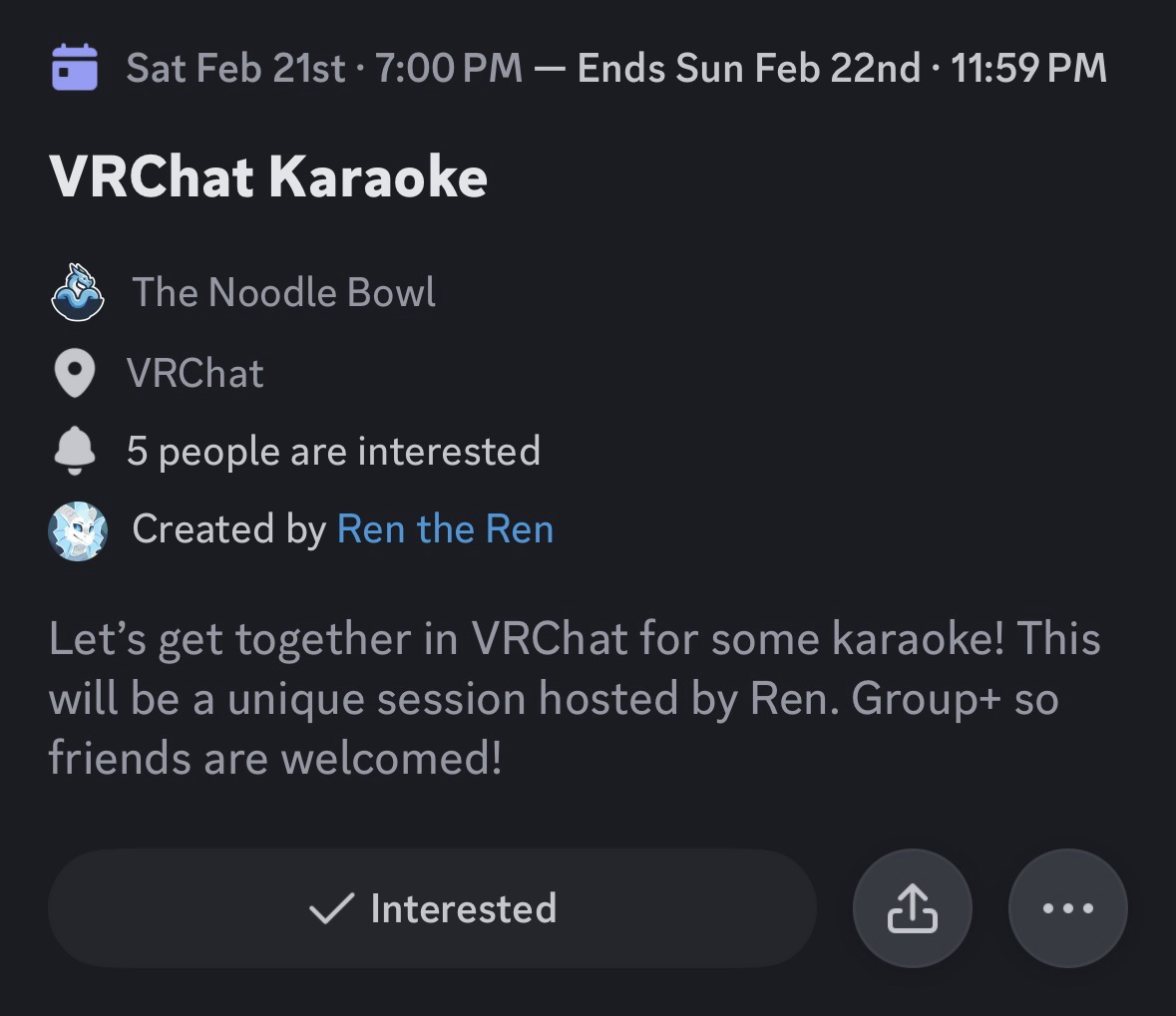
Task: Click the location pin icon
Action: pos(74,374)
